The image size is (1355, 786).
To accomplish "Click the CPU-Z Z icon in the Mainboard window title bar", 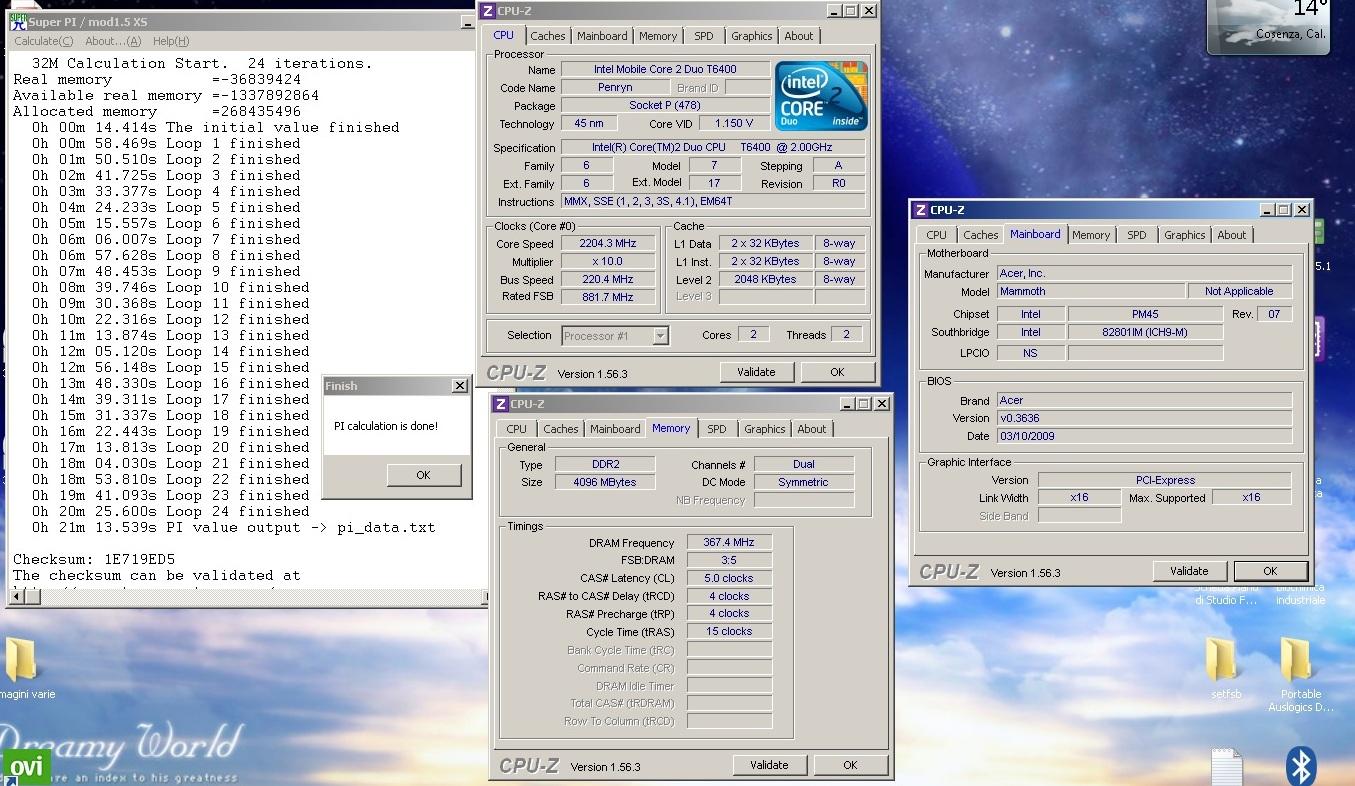I will (x=921, y=210).
